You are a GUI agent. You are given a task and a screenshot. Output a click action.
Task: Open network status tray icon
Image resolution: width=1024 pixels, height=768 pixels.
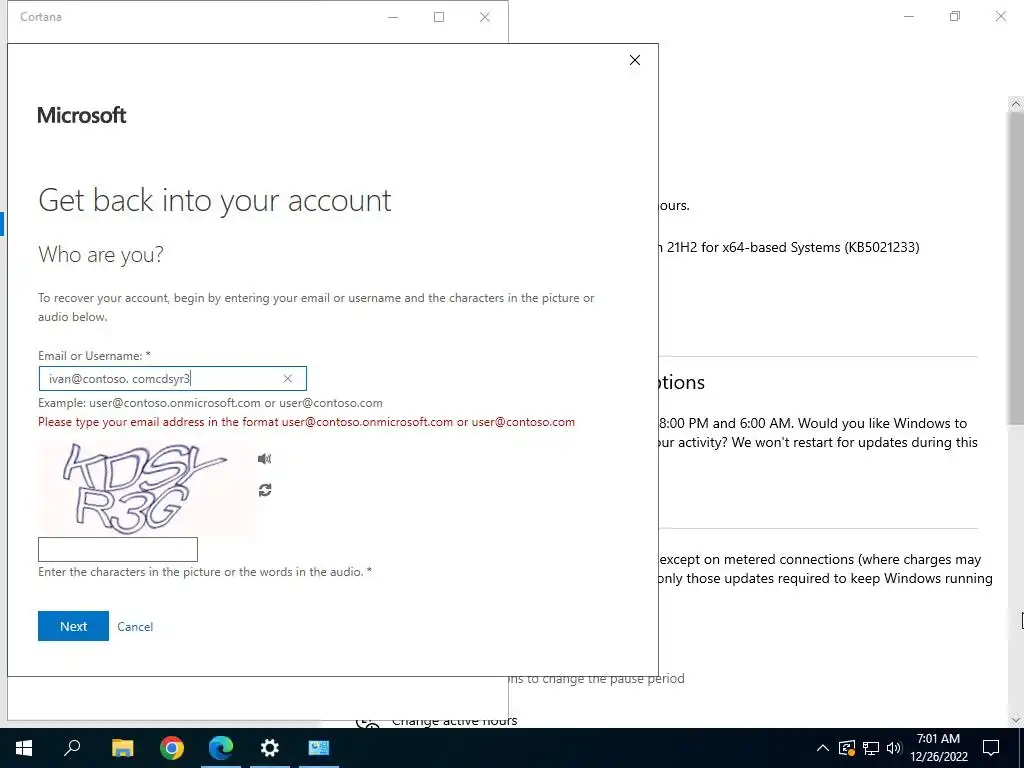[x=871, y=748]
